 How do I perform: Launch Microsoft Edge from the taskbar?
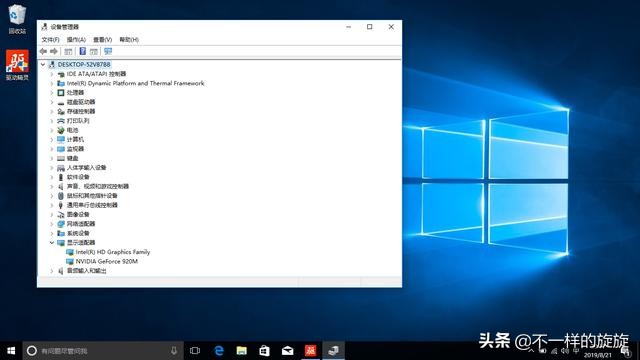point(219,351)
